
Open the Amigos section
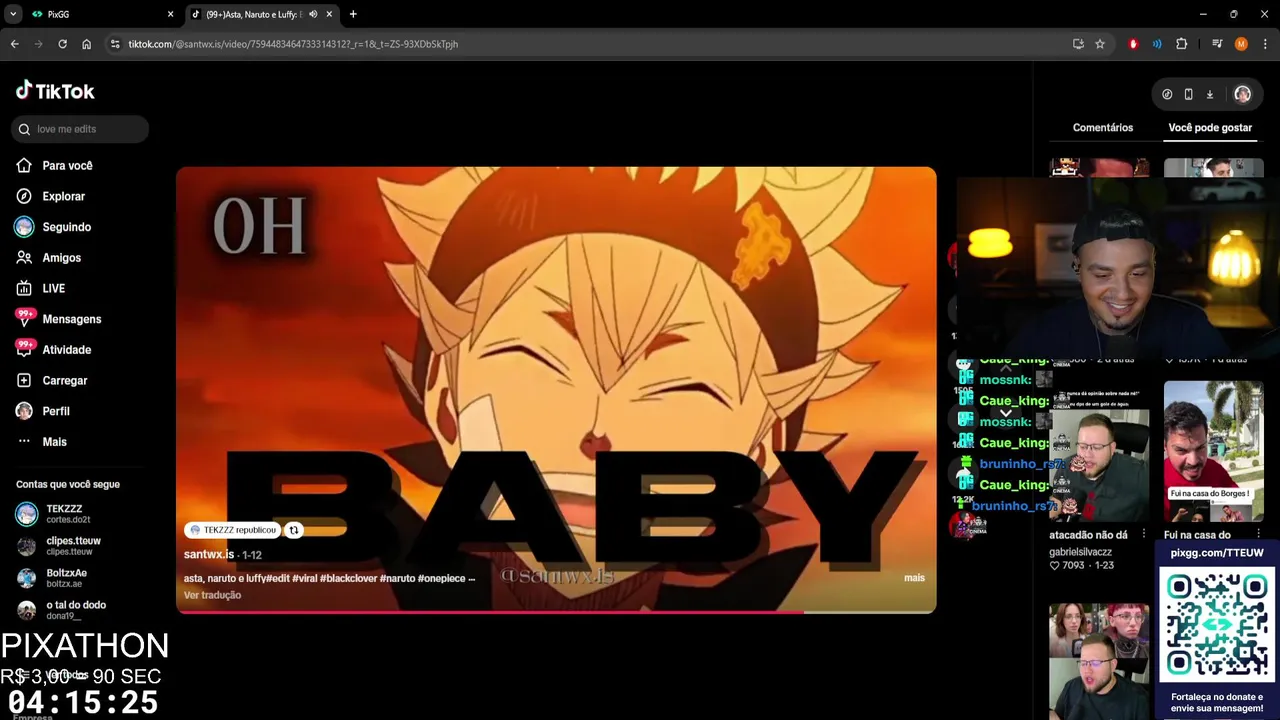[61, 258]
